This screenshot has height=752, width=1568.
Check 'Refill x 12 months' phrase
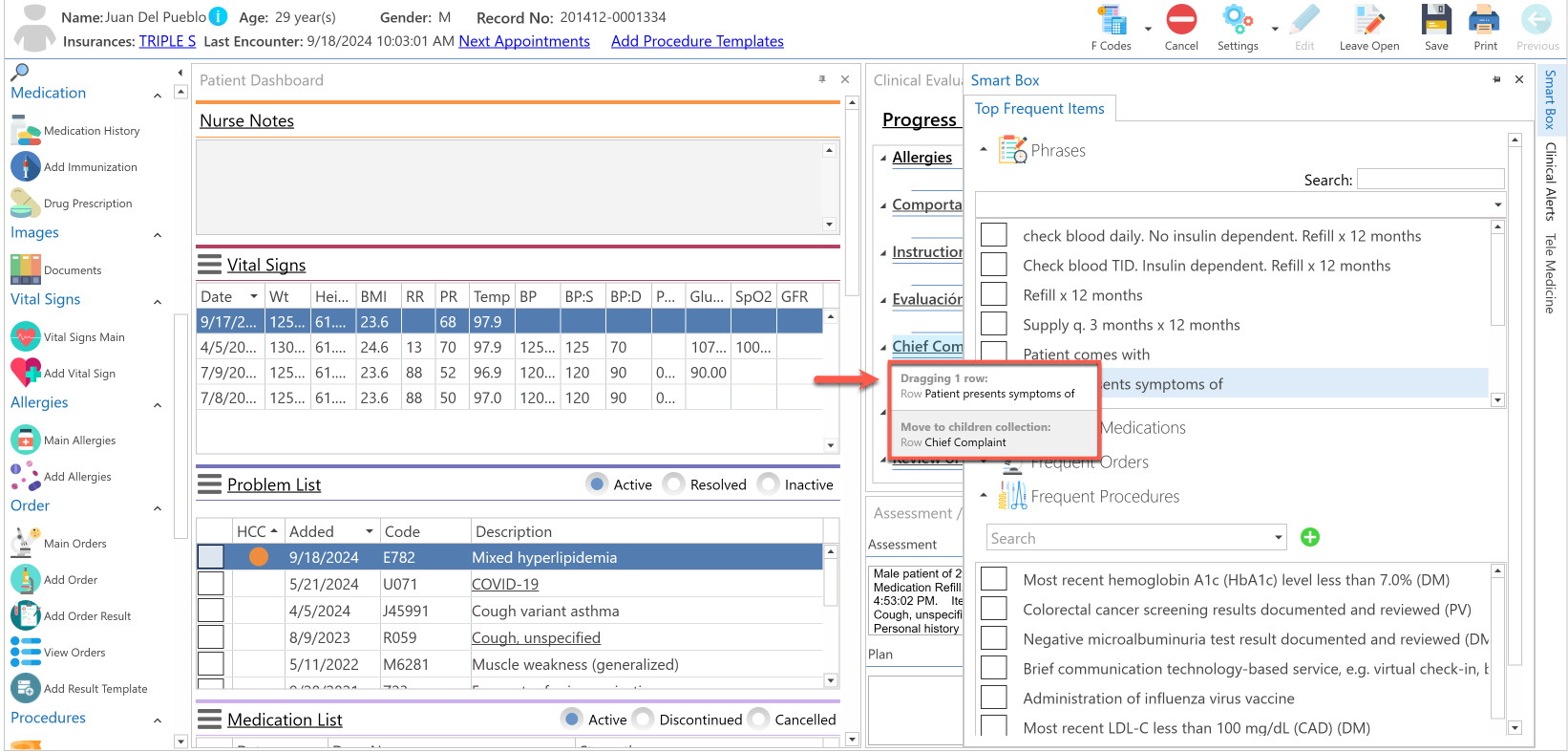click(x=994, y=294)
